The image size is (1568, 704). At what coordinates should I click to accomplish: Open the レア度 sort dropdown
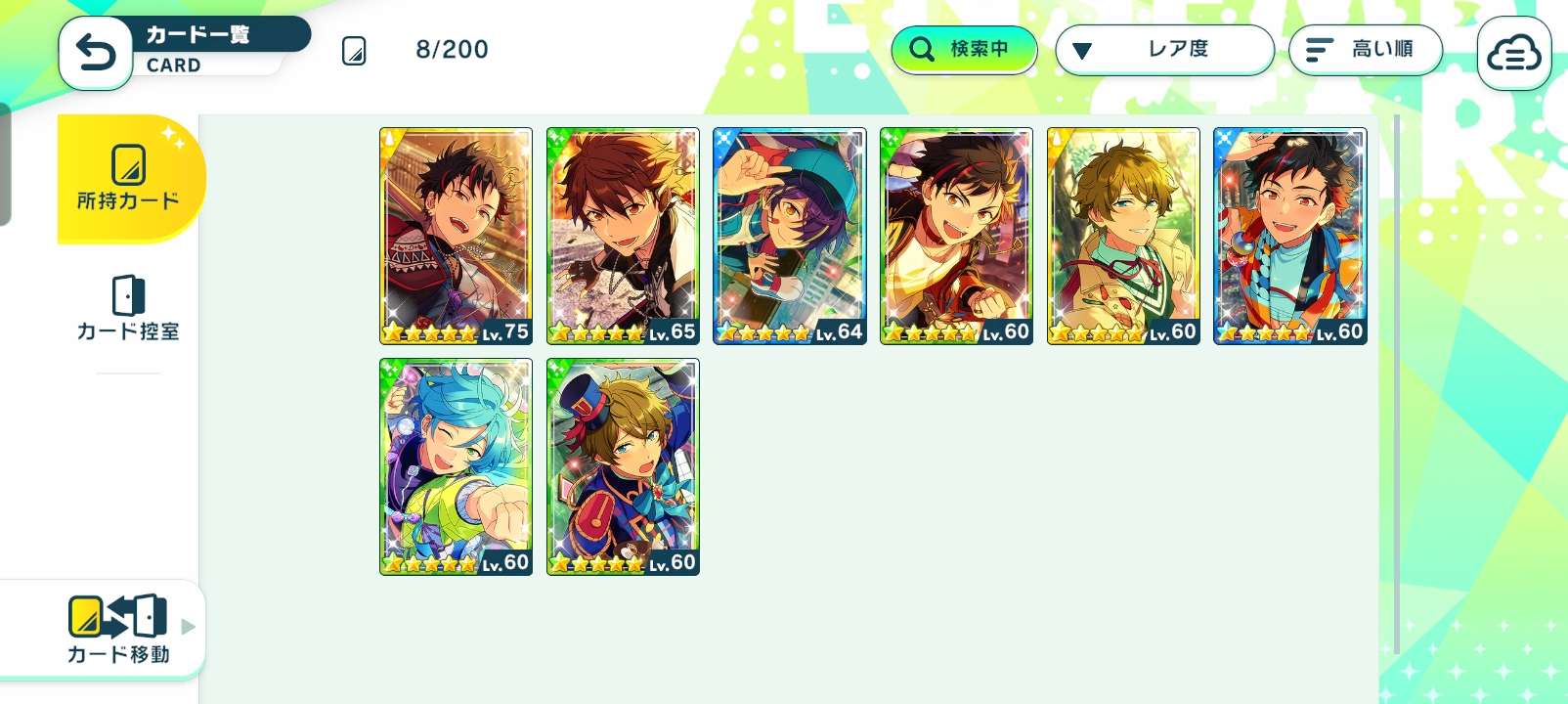click(1164, 49)
